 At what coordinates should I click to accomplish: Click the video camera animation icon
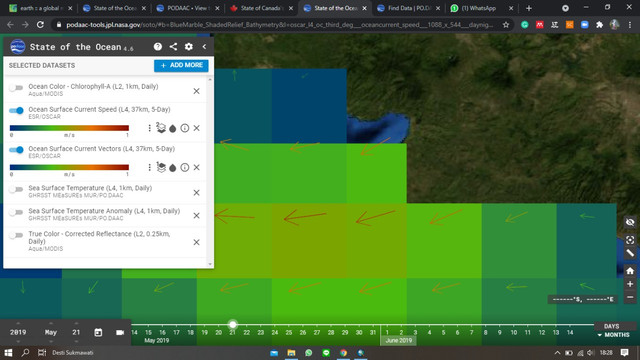pos(120,332)
